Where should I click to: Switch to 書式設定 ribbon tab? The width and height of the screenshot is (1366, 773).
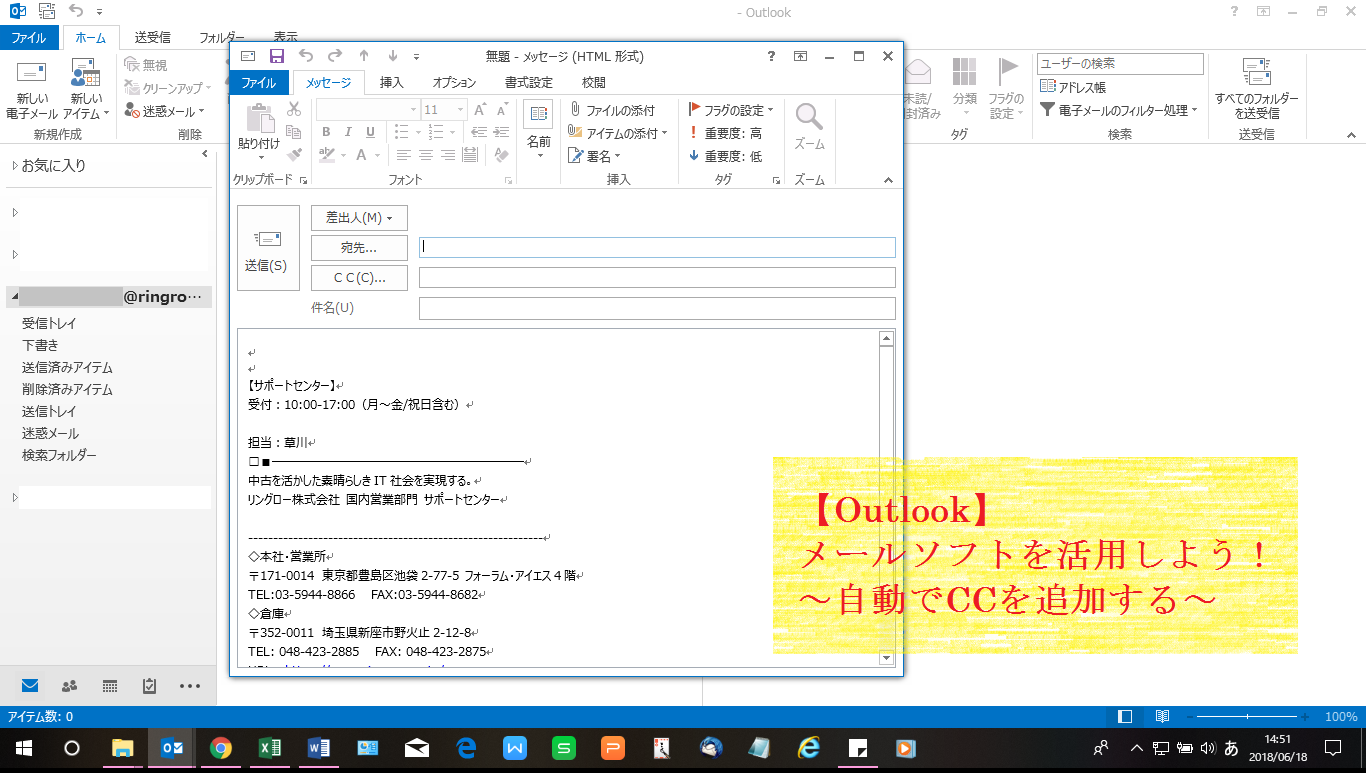(528, 83)
